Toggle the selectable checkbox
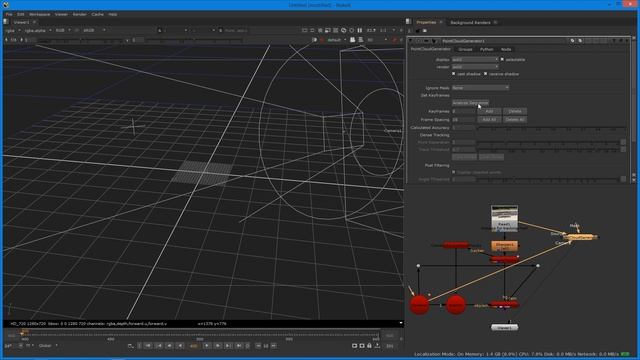This screenshot has width=640, height=360. pyautogui.click(x=502, y=60)
